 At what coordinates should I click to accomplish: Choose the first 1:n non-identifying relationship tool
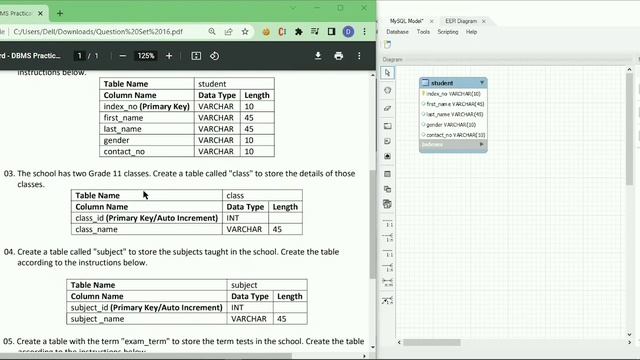(387, 238)
